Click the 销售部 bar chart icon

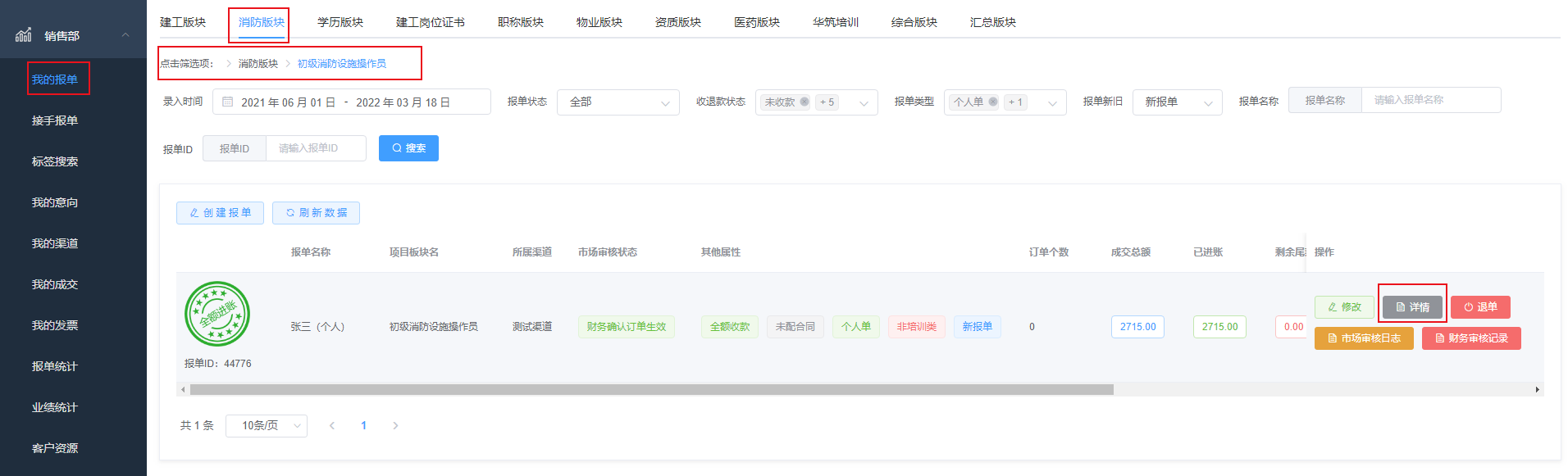point(24,35)
